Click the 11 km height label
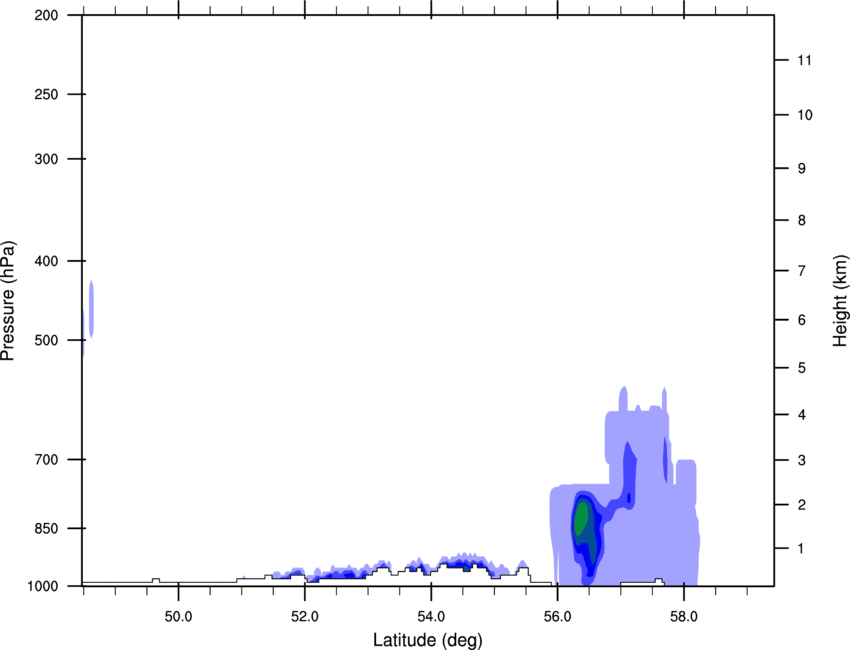Screen dimensions: 850x650 (x=805, y=60)
